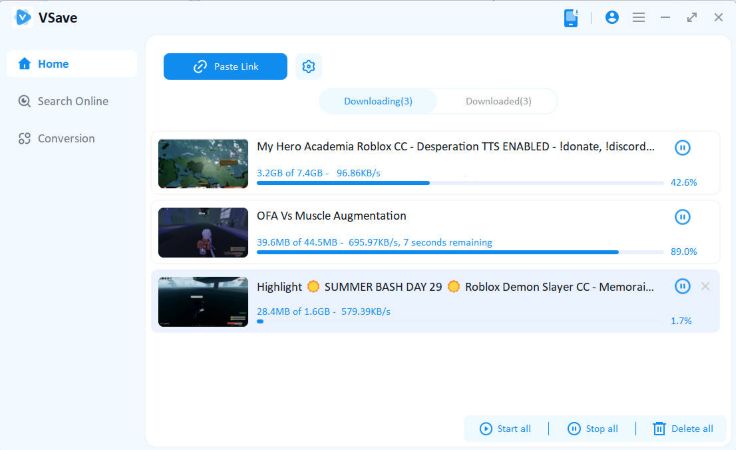Click the 89.0% progress bar

(x=460, y=252)
